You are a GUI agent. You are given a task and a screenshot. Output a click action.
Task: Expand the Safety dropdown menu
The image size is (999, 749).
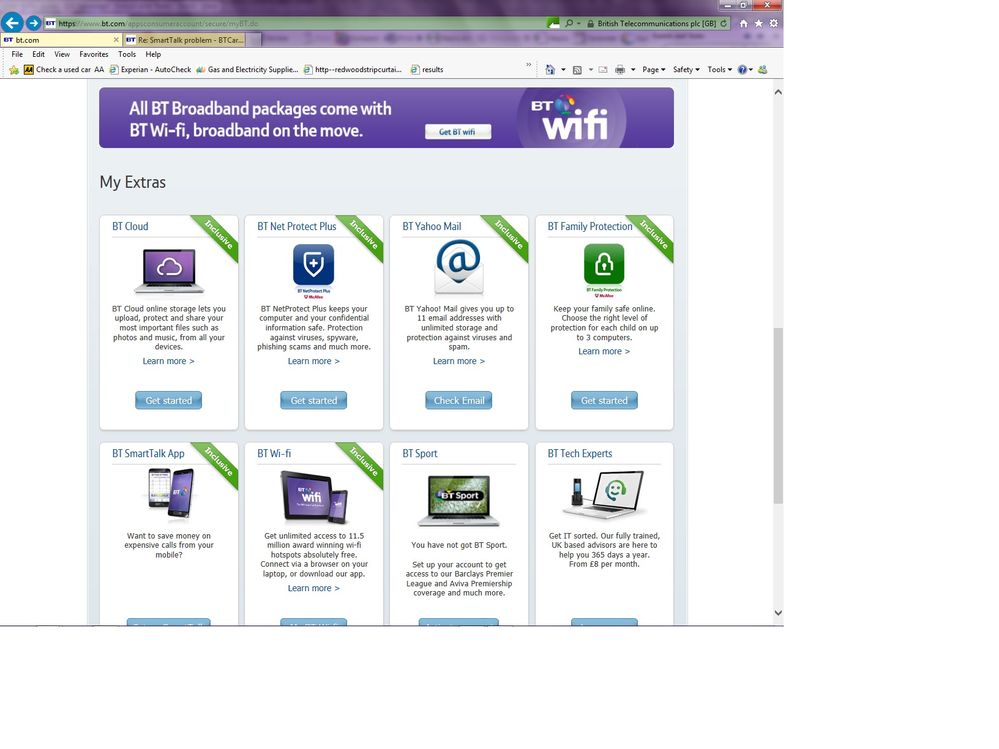(x=686, y=69)
